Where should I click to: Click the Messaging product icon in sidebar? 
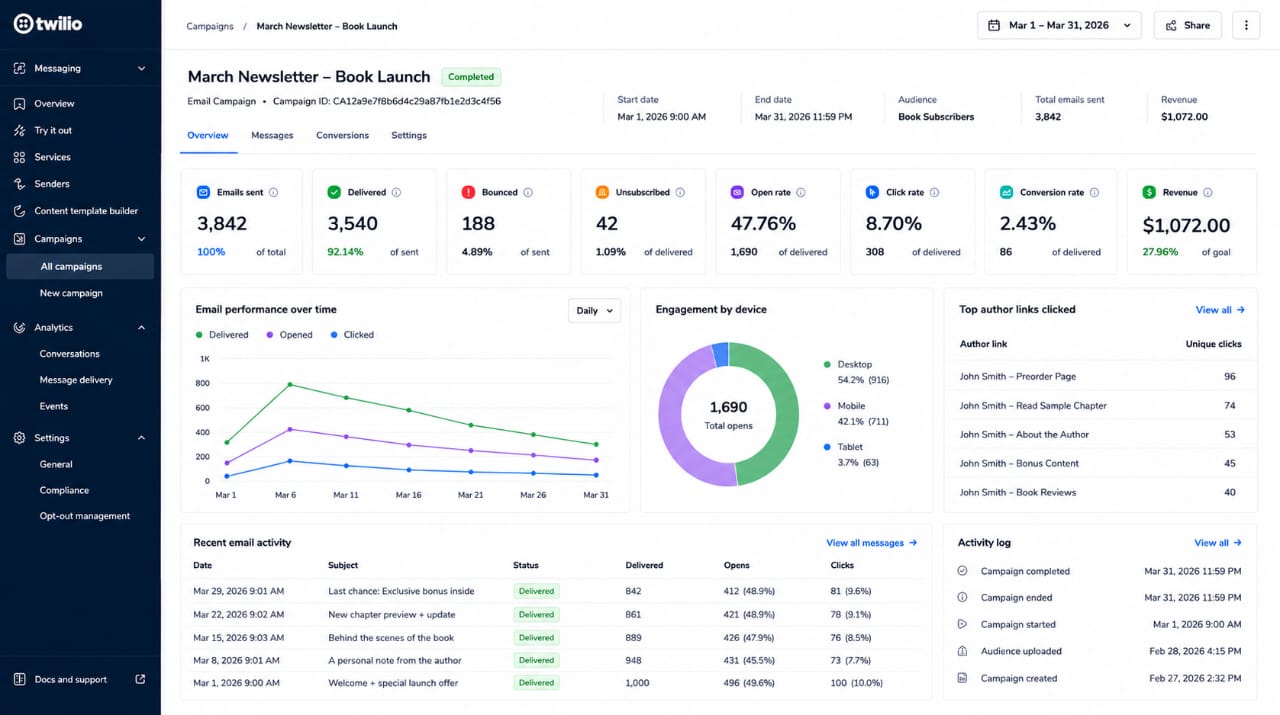(x=19, y=68)
